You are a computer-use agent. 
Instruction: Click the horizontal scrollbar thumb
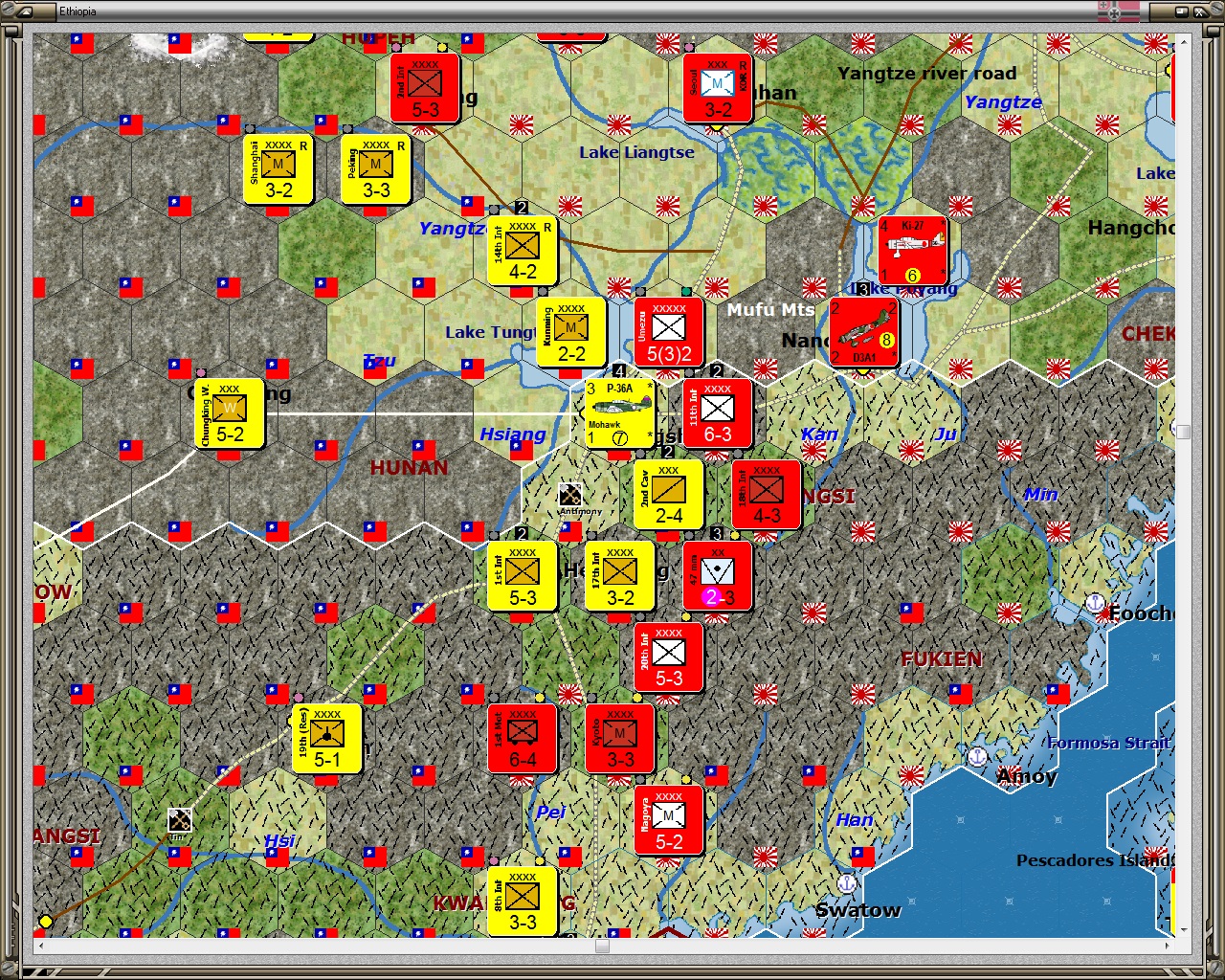pos(602,947)
